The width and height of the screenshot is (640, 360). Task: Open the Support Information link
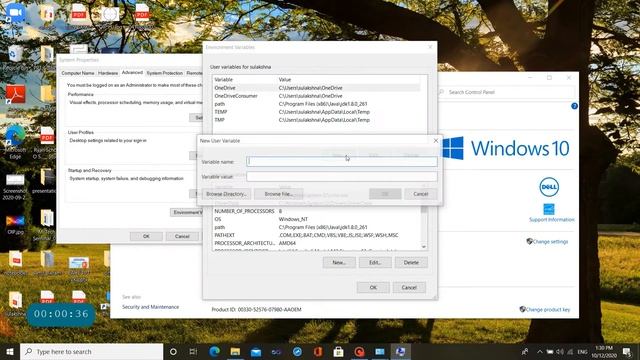coord(551,220)
